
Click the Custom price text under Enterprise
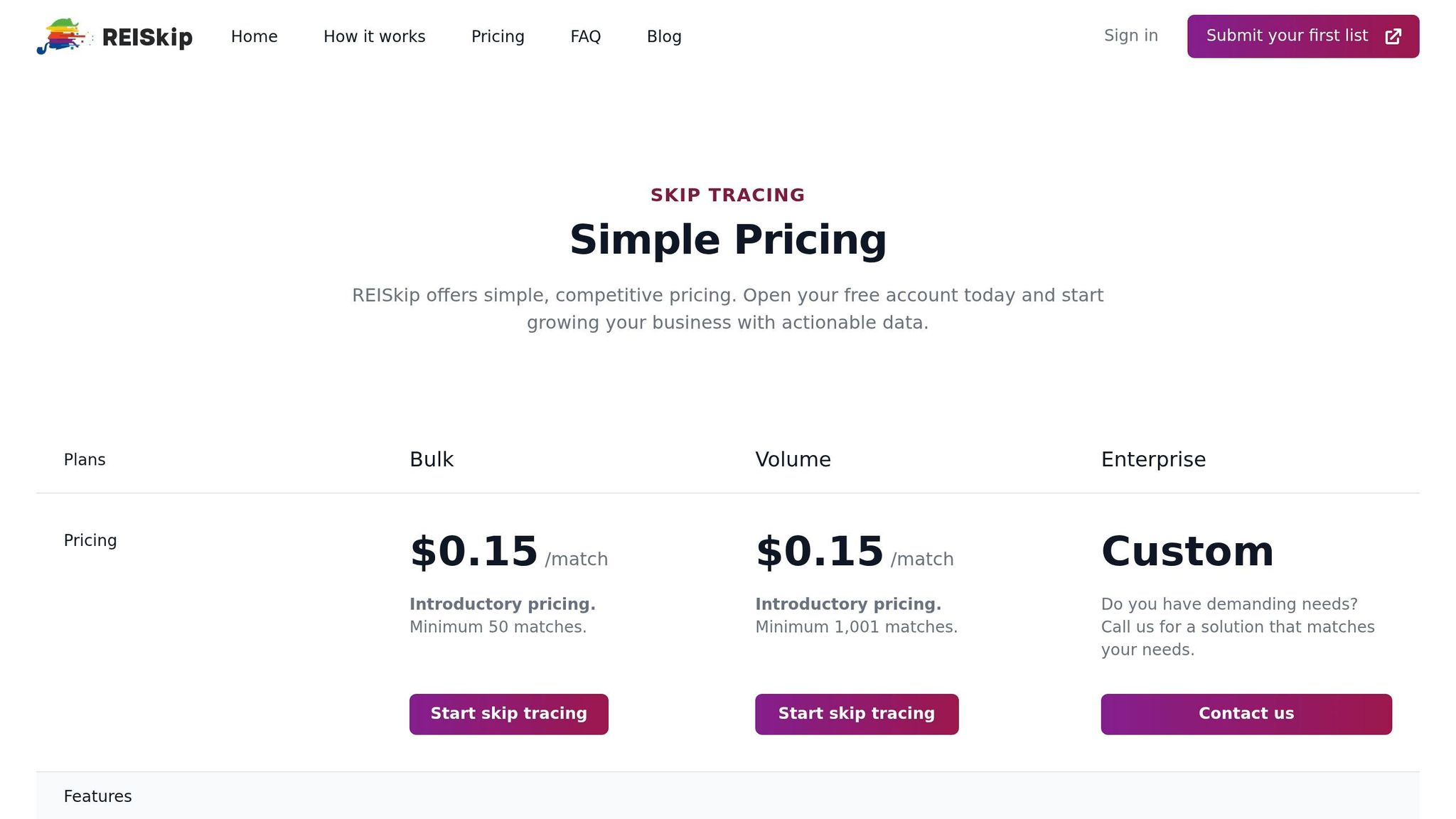click(1187, 552)
